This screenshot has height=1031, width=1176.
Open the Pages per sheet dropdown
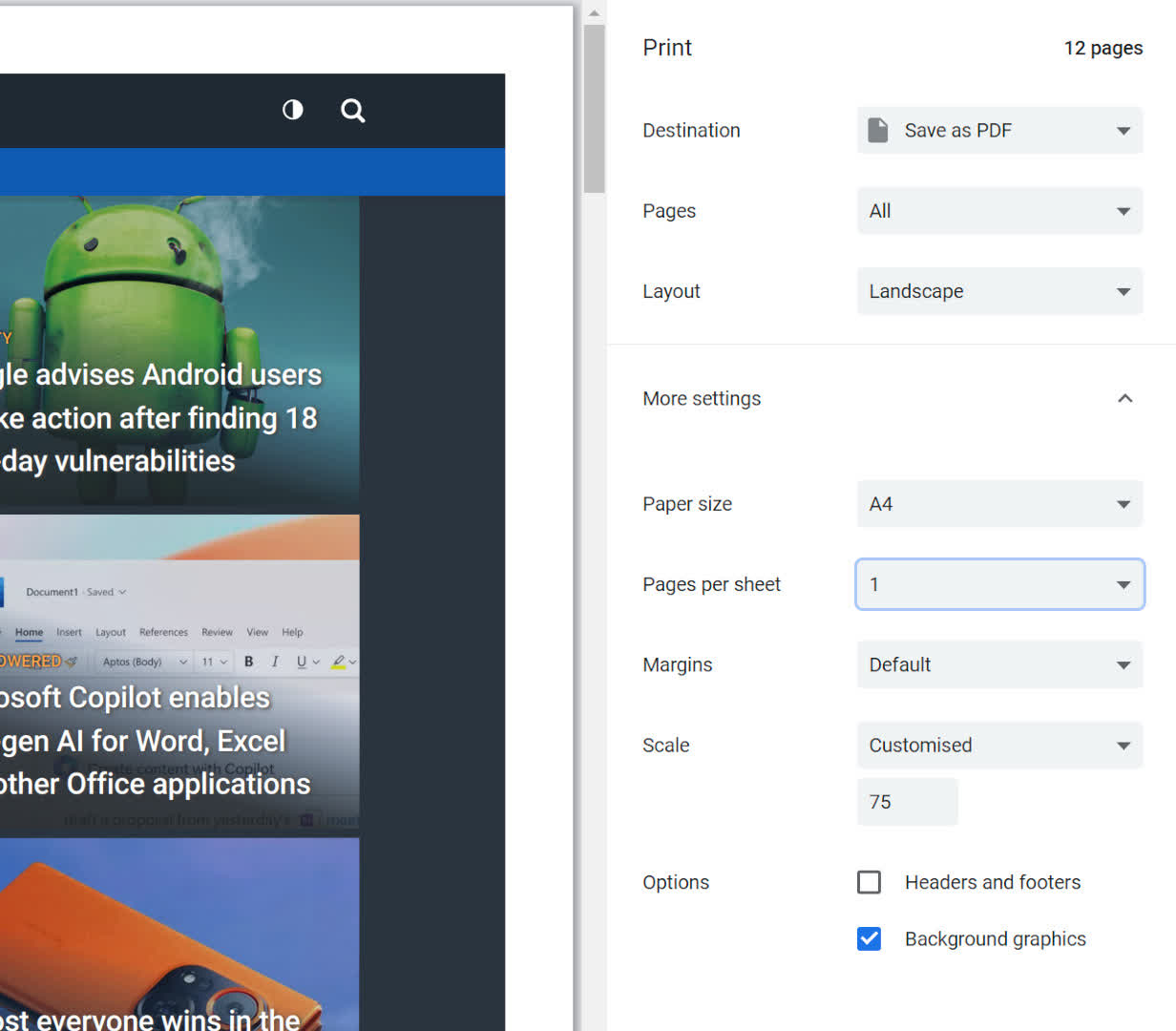[x=1000, y=584]
